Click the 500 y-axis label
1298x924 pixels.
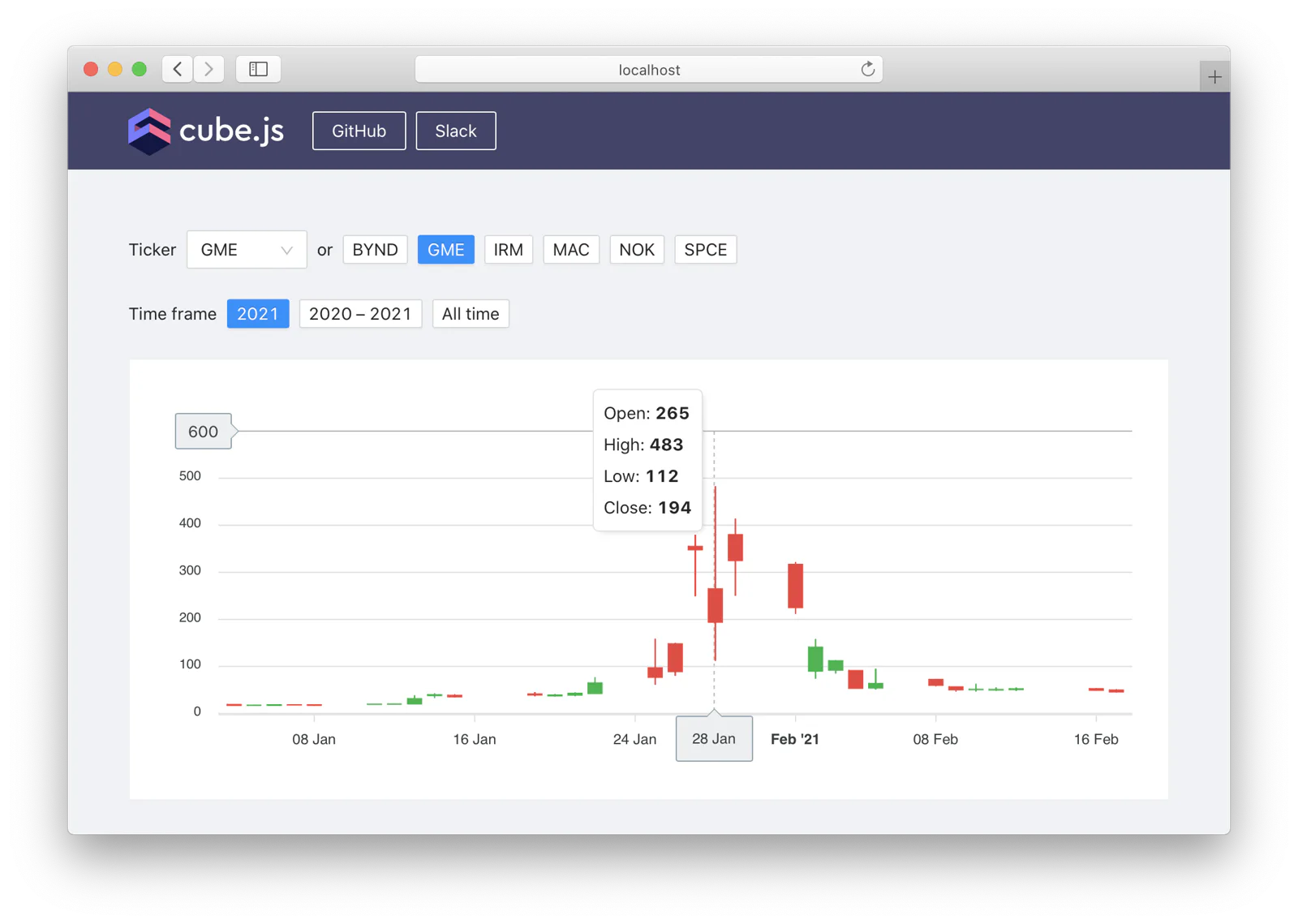click(x=190, y=476)
